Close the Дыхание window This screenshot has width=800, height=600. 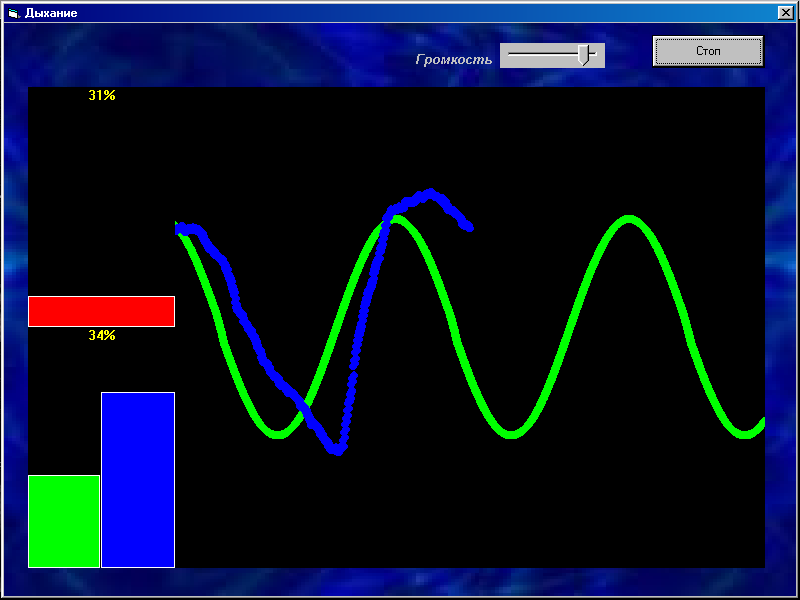coord(785,13)
